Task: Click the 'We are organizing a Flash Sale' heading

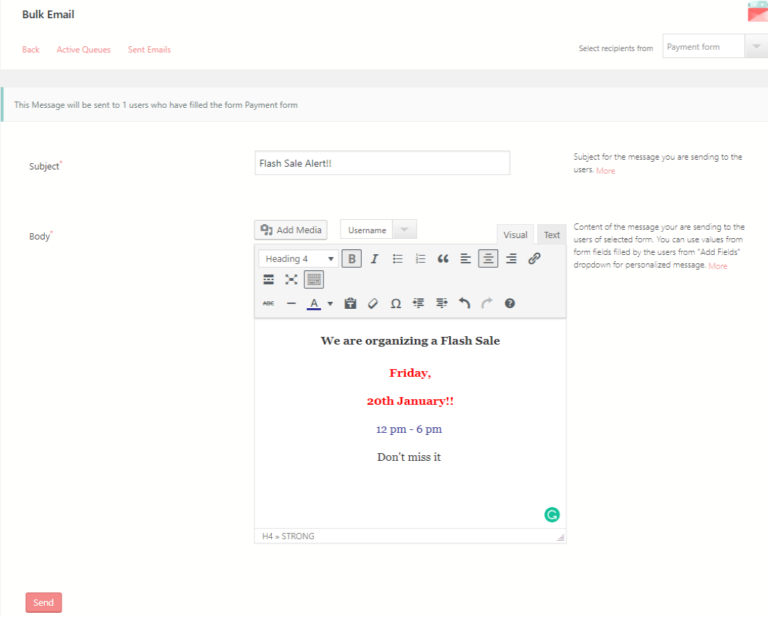Action: pos(410,341)
